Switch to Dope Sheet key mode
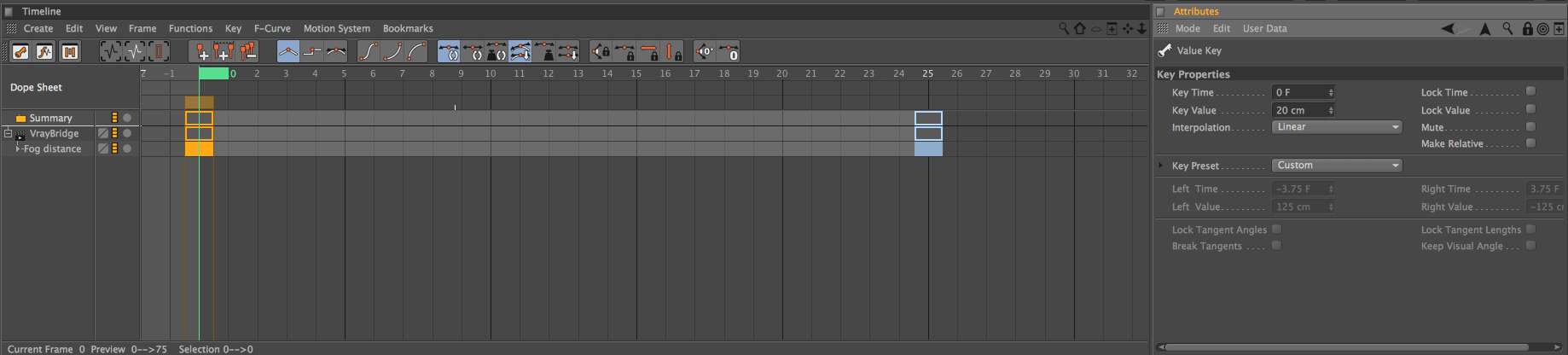Image resolution: width=1568 pixels, height=355 pixels. (20, 52)
